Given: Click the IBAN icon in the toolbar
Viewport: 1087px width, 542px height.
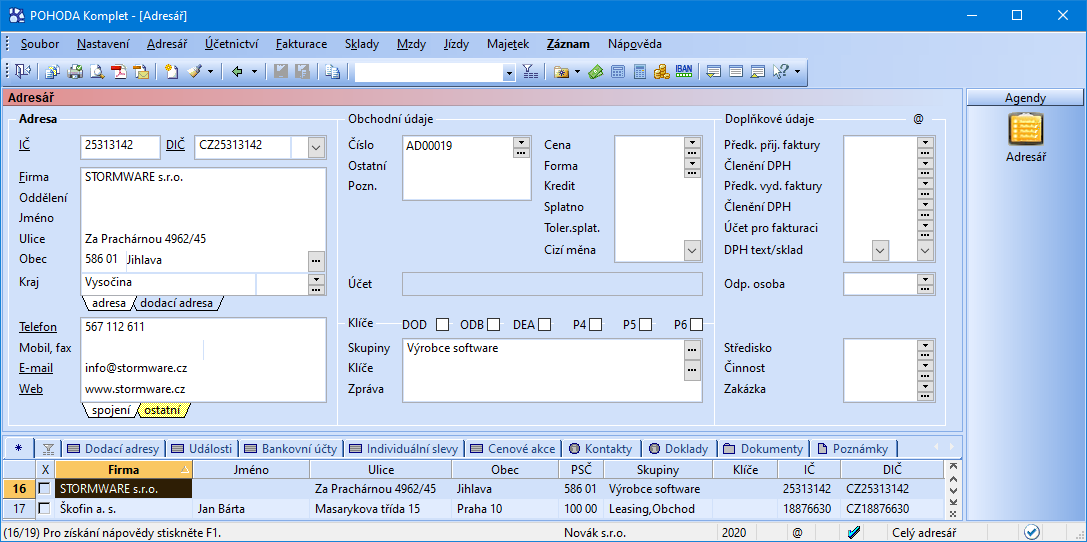Looking at the screenshot, I should coord(684,71).
